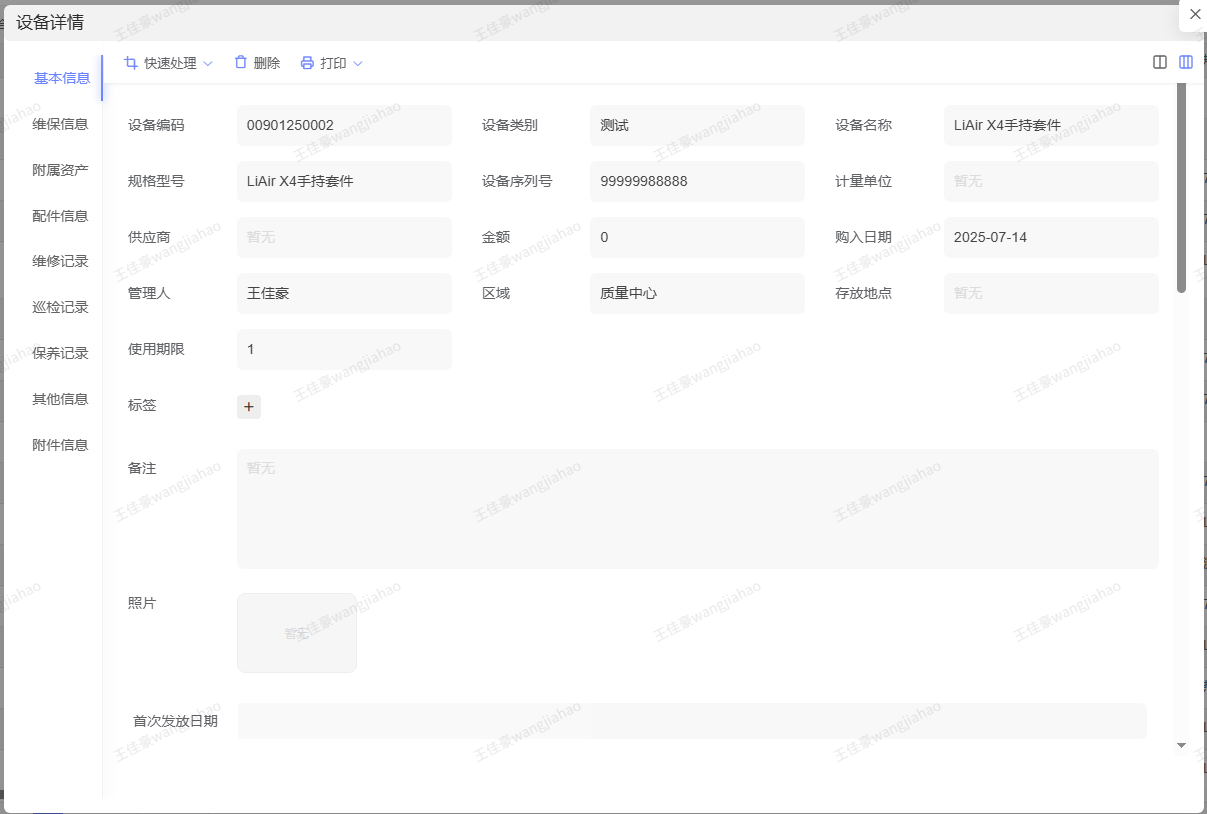Click the quick process (快速处理) icon
The height and width of the screenshot is (814, 1207).
131,63
